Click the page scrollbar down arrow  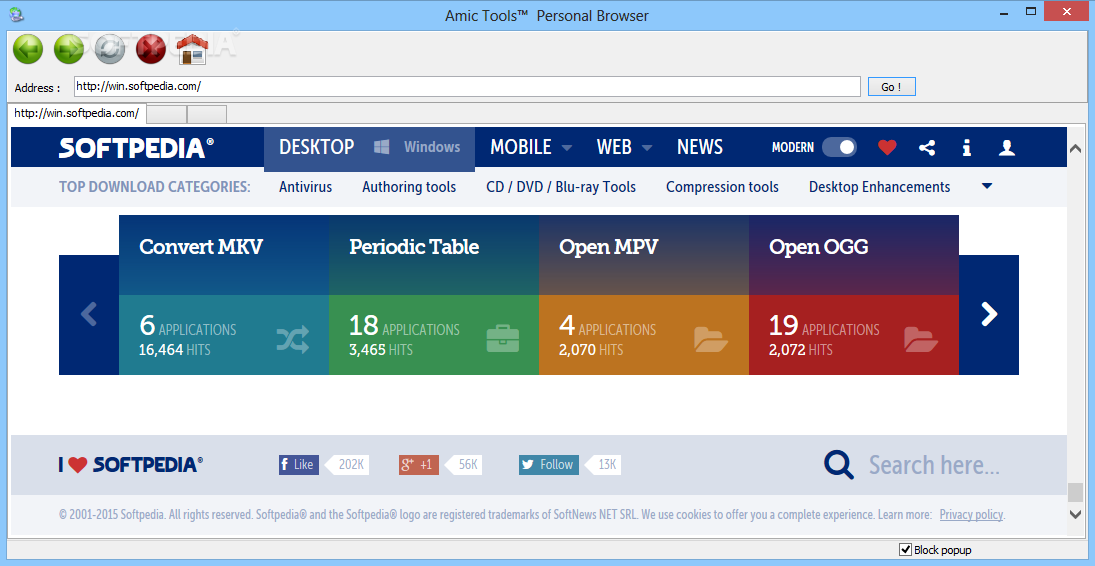[x=1075, y=514]
